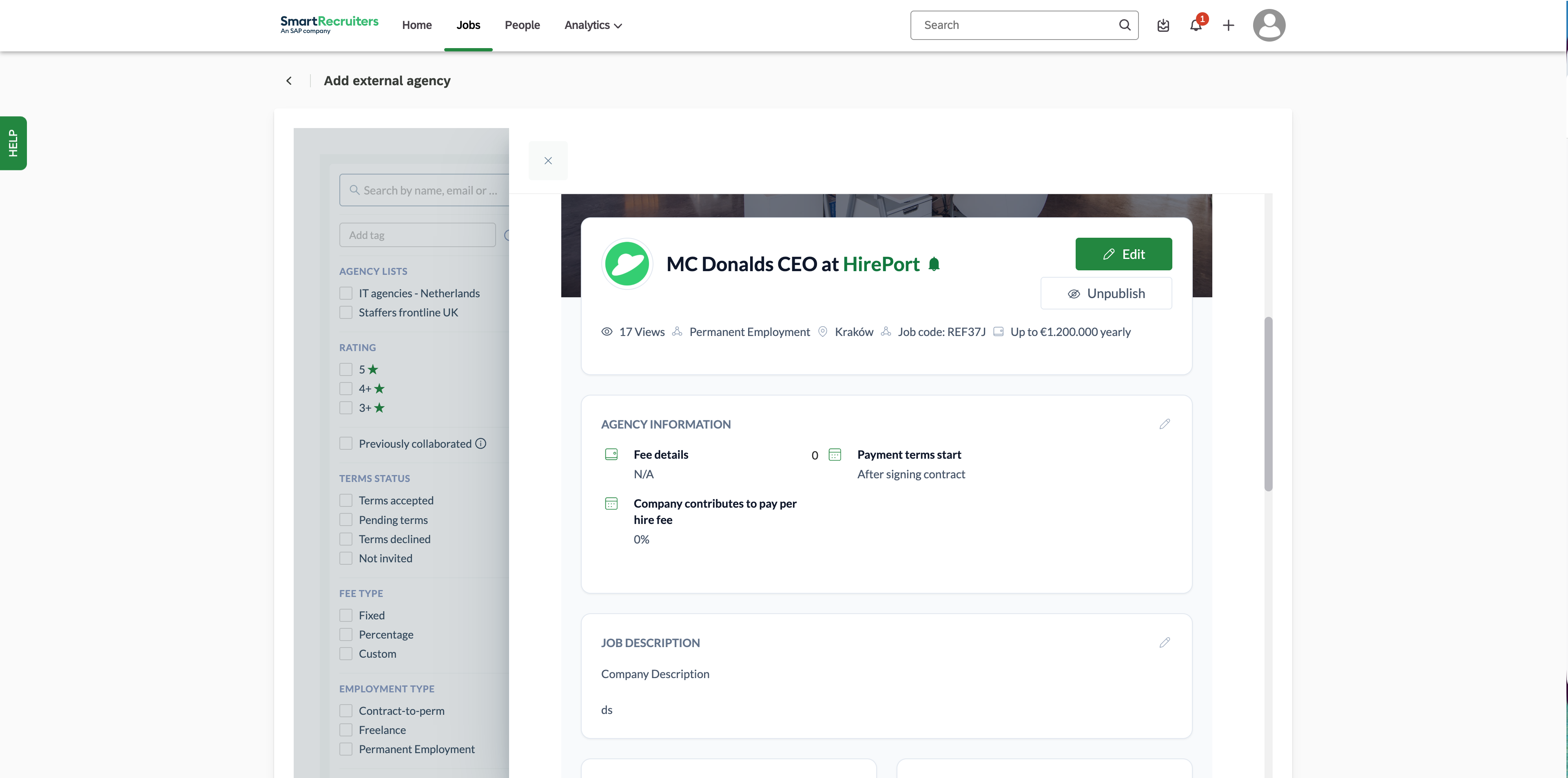Edit Job Description with pencil icon

(1165, 642)
